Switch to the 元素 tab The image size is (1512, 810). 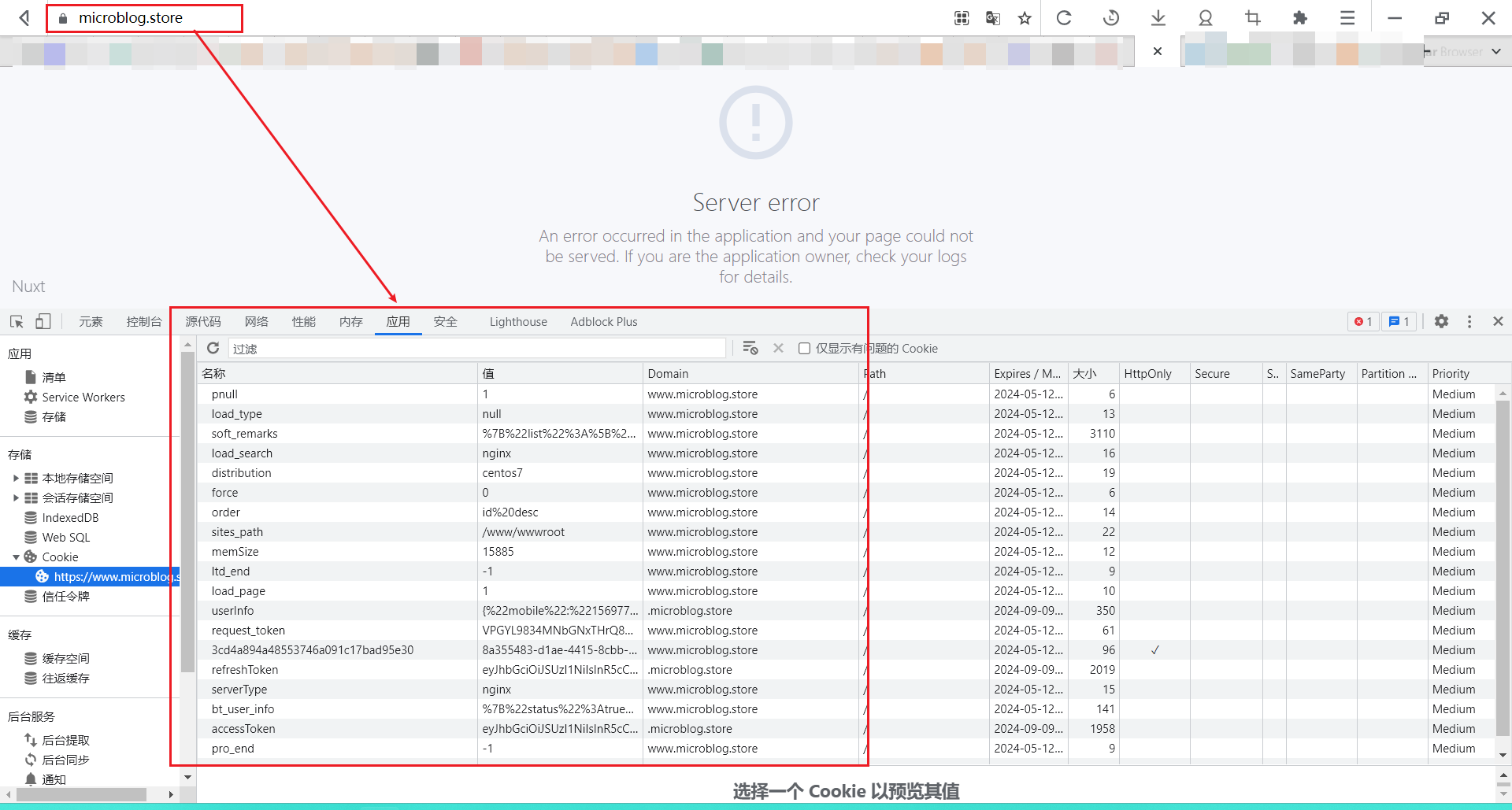[91, 321]
